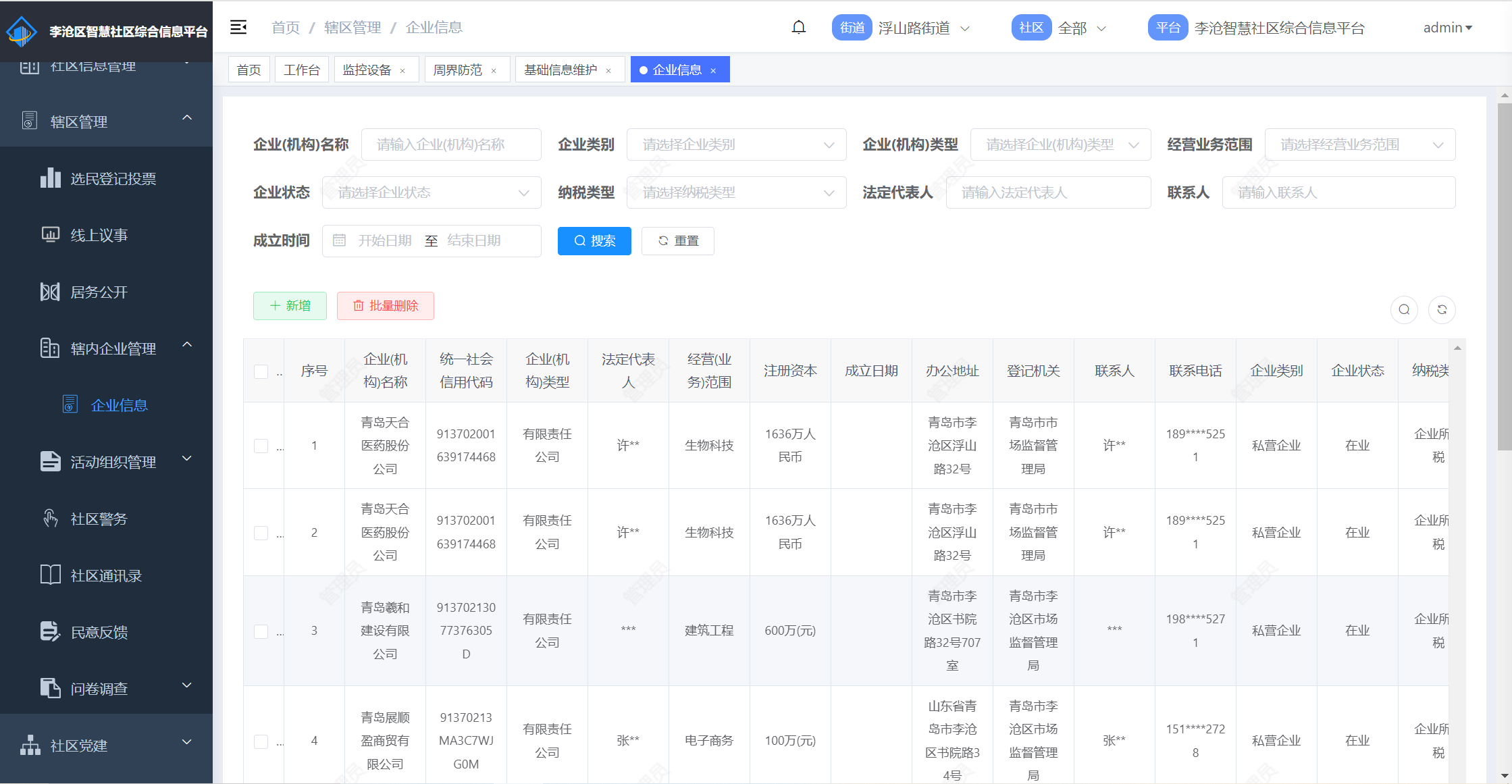
Task: Open the 经营业务范围 dropdown
Action: pyautogui.click(x=1359, y=145)
